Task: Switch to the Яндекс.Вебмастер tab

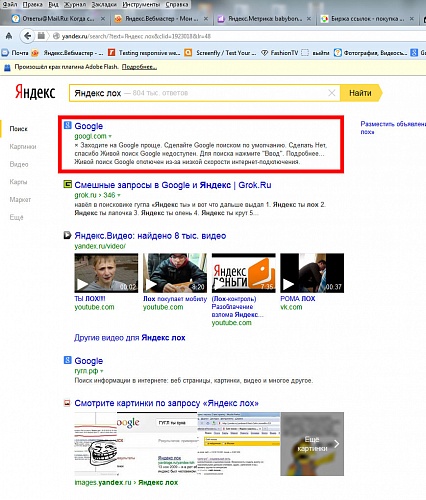Action: (157, 19)
